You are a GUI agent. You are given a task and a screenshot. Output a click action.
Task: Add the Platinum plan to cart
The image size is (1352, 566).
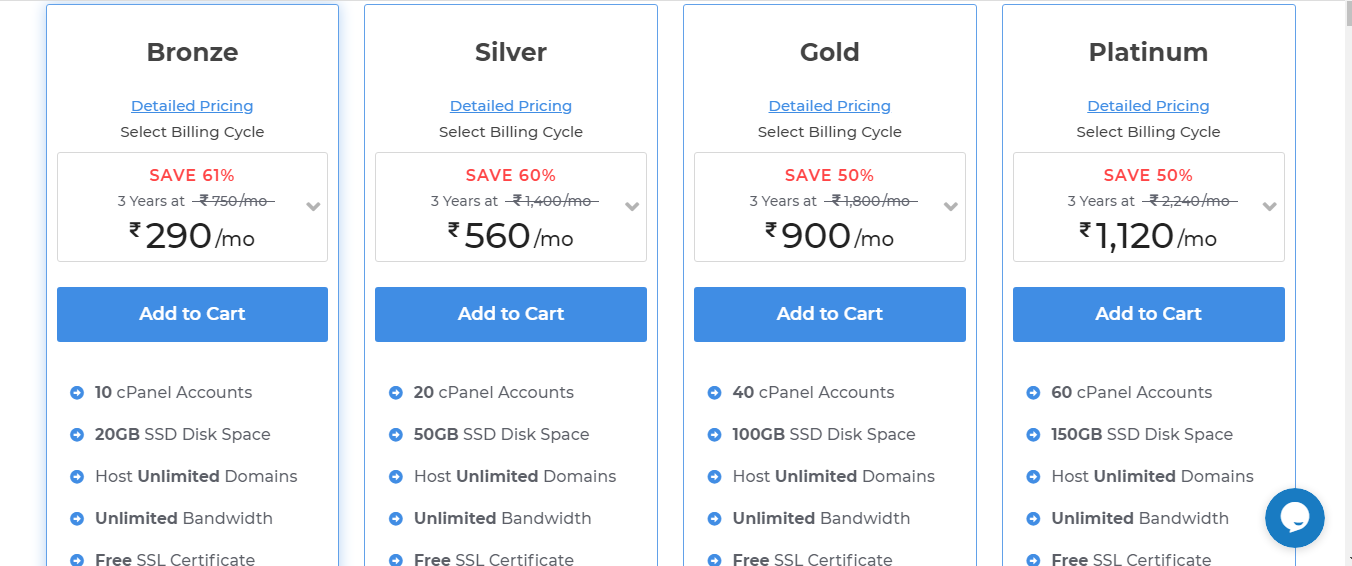1148,314
